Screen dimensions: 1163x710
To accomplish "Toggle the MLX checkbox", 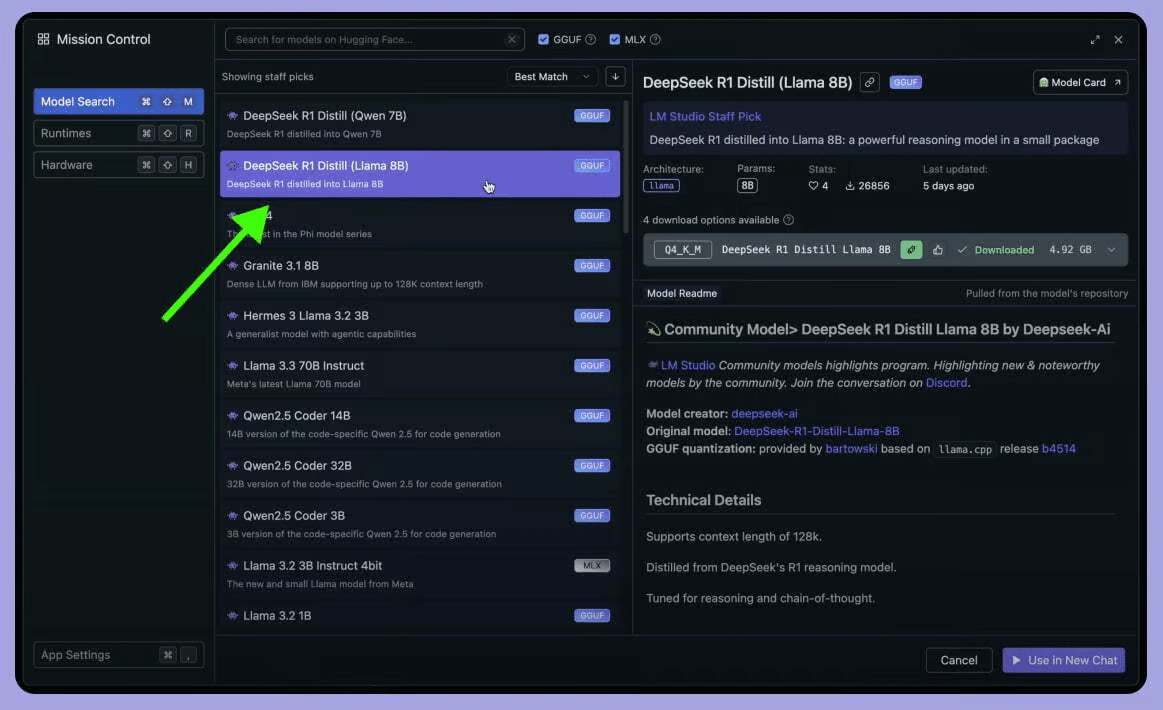I will 615,39.
